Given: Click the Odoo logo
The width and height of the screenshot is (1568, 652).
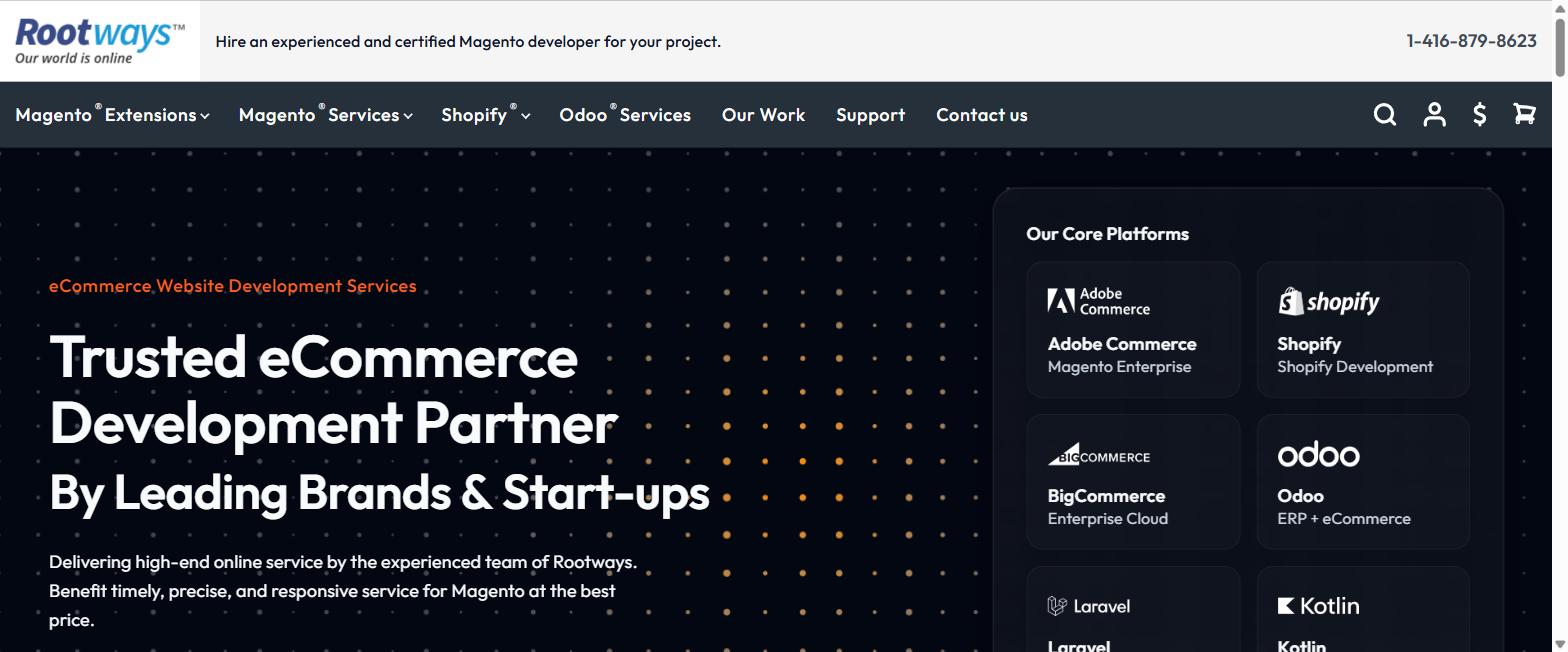Looking at the screenshot, I should click(1318, 455).
